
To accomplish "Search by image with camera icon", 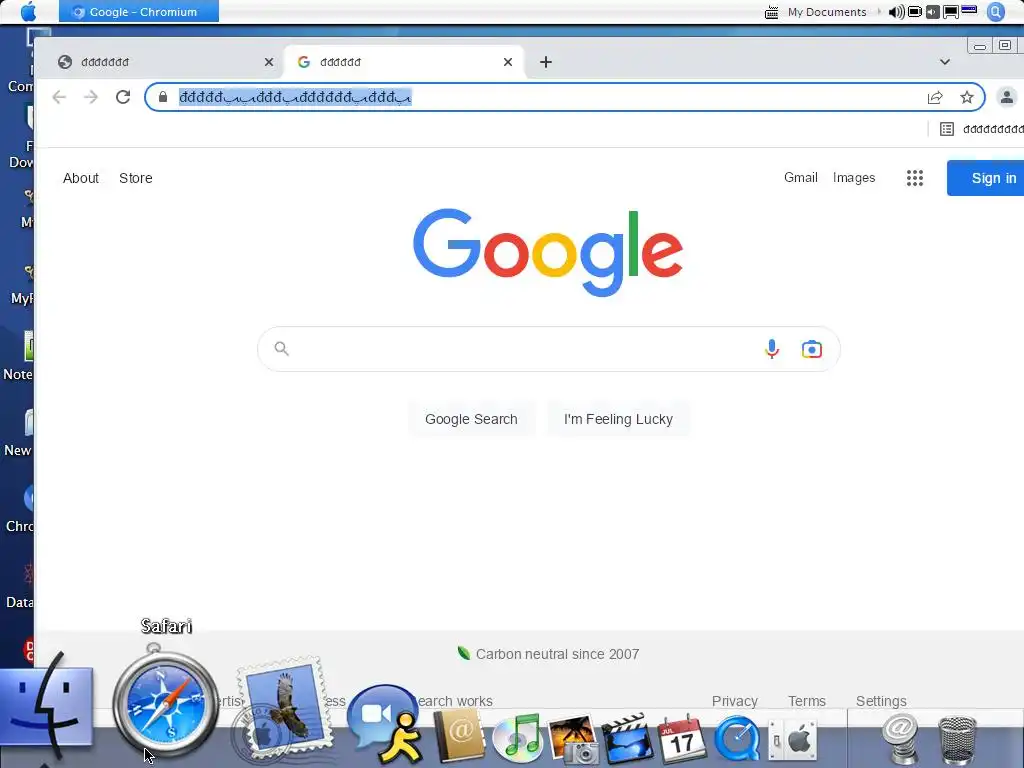I will click(x=812, y=349).
